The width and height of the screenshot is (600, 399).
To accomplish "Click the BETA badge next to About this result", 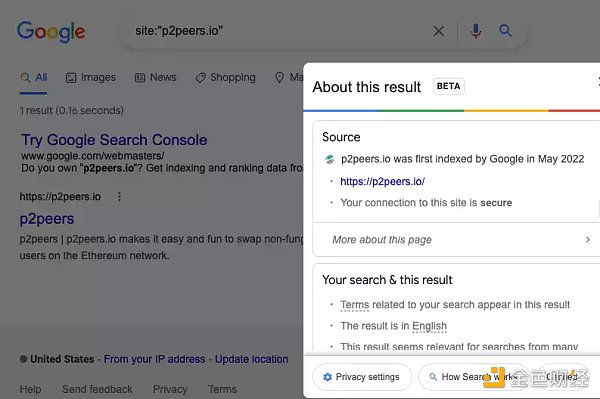I will 448,86.
